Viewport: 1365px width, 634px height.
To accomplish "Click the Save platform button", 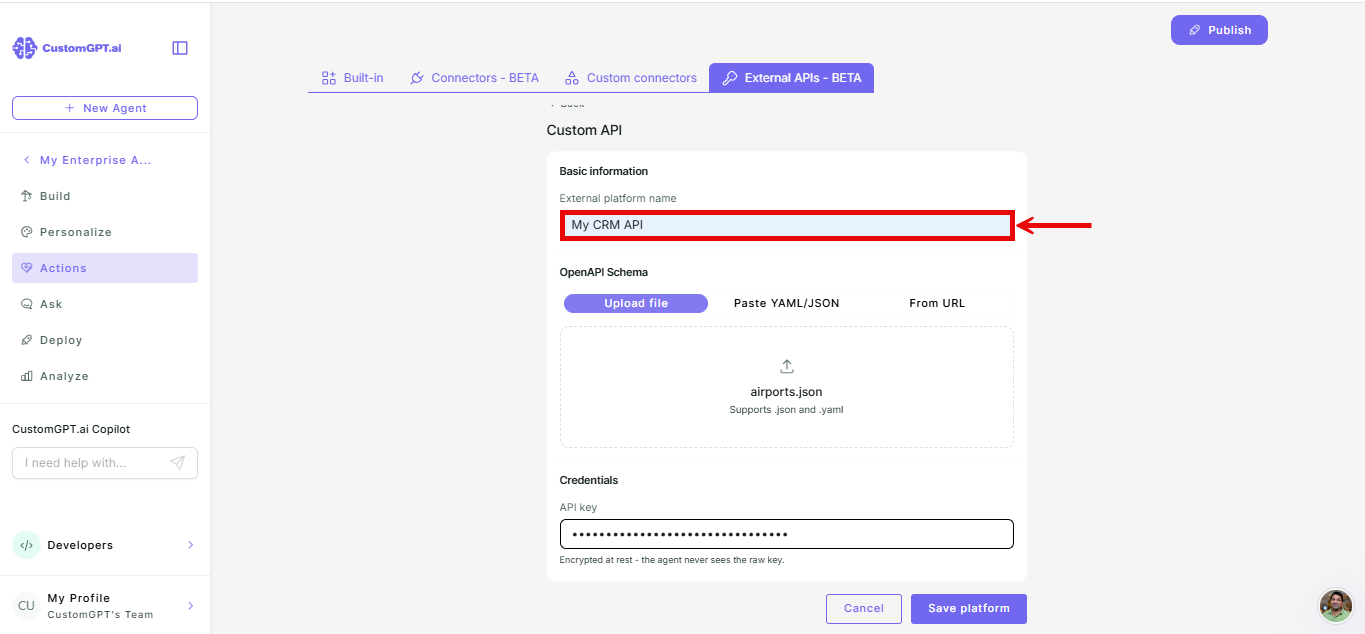I will (x=969, y=608).
